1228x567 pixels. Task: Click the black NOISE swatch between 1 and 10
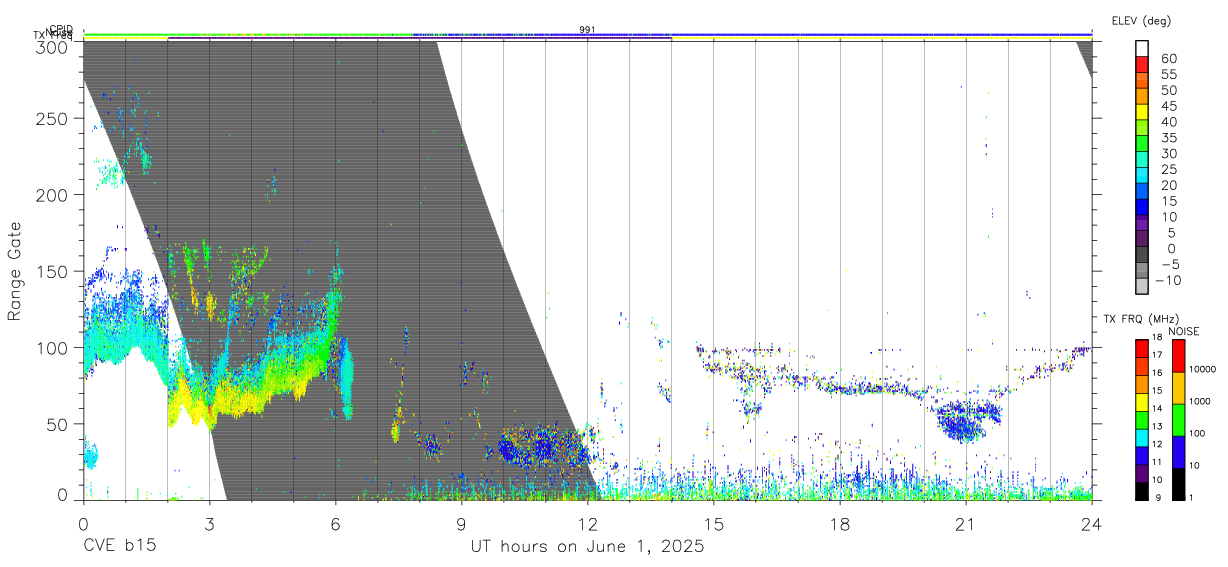[1178, 484]
